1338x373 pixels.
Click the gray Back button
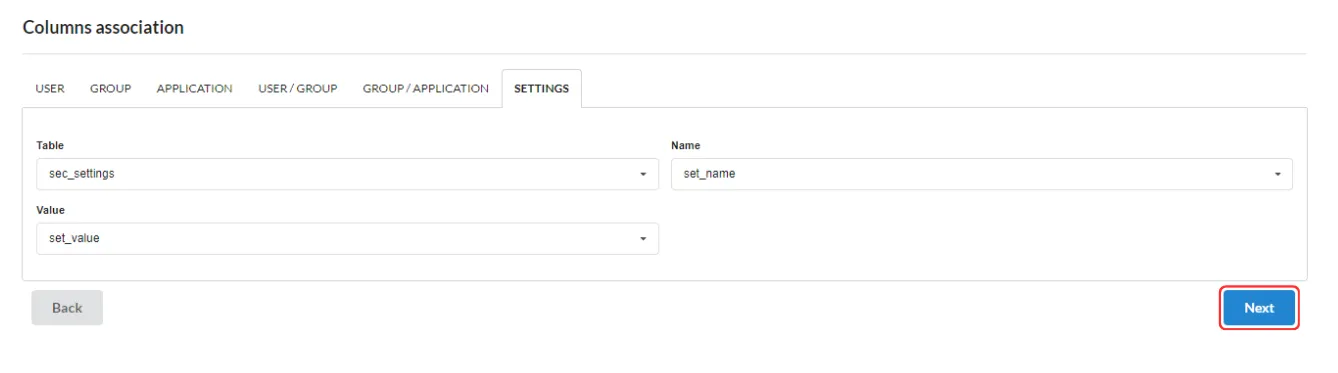point(67,308)
